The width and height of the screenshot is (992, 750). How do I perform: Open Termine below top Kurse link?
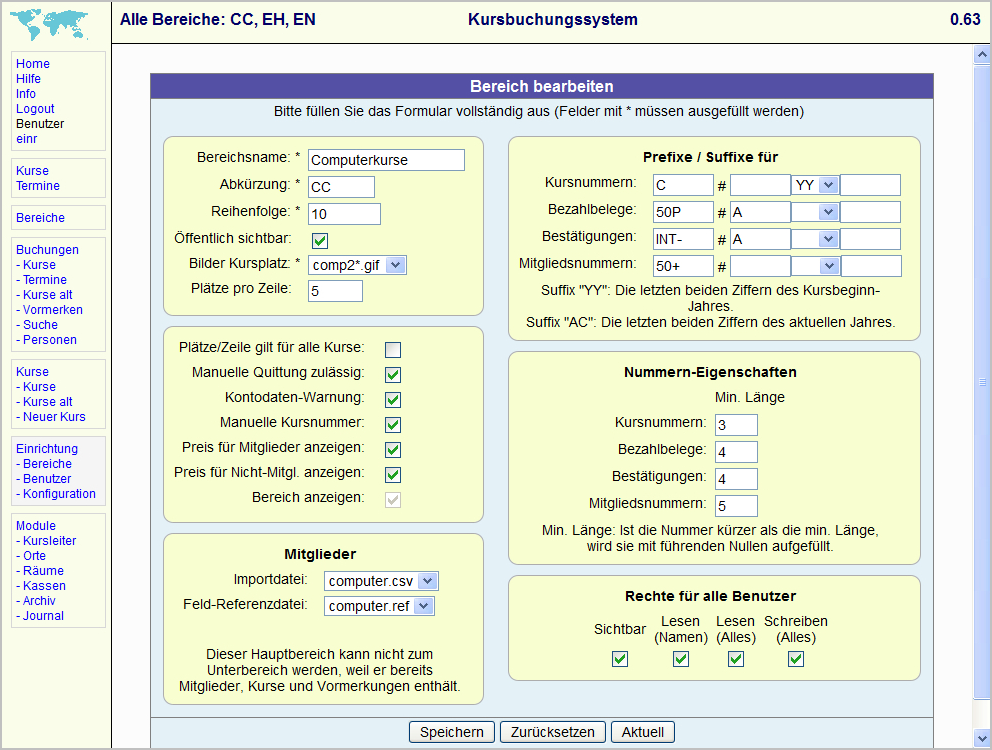38,186
